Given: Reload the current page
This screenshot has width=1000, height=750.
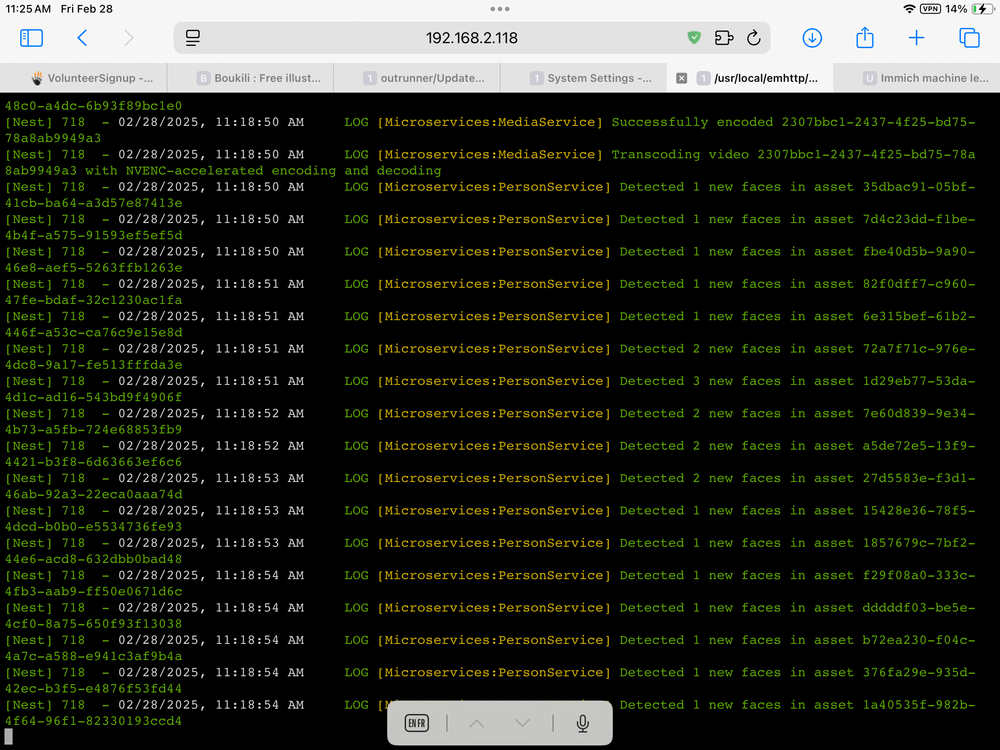Looking at the screenshot, I should 754,38.
